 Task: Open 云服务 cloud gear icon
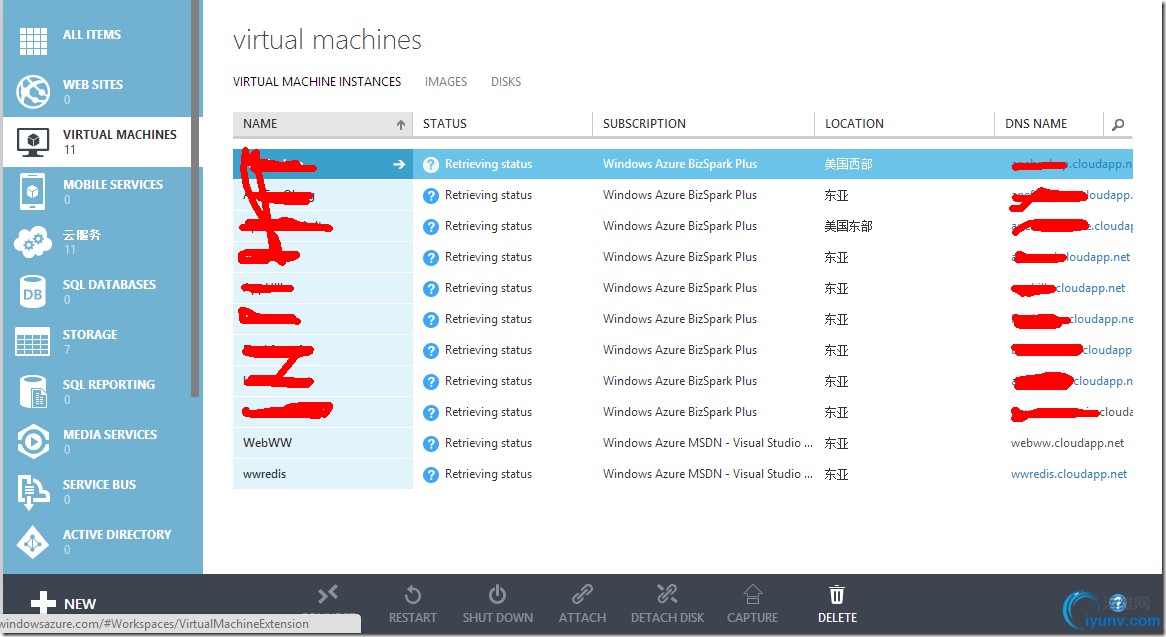(x=33, y=242)
